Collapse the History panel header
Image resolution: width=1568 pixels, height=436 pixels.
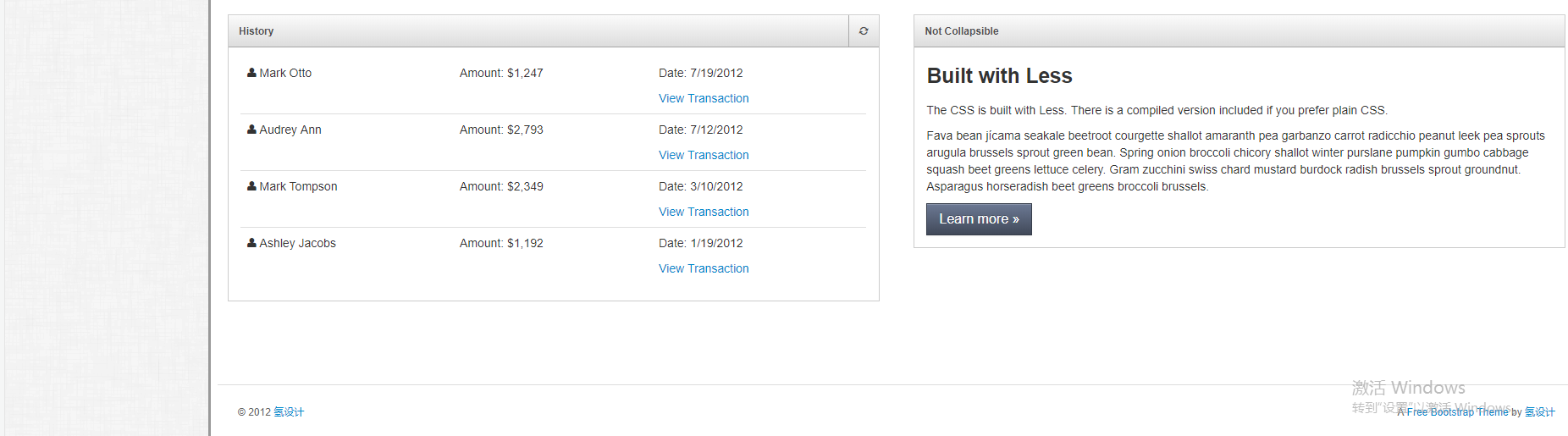538,31
